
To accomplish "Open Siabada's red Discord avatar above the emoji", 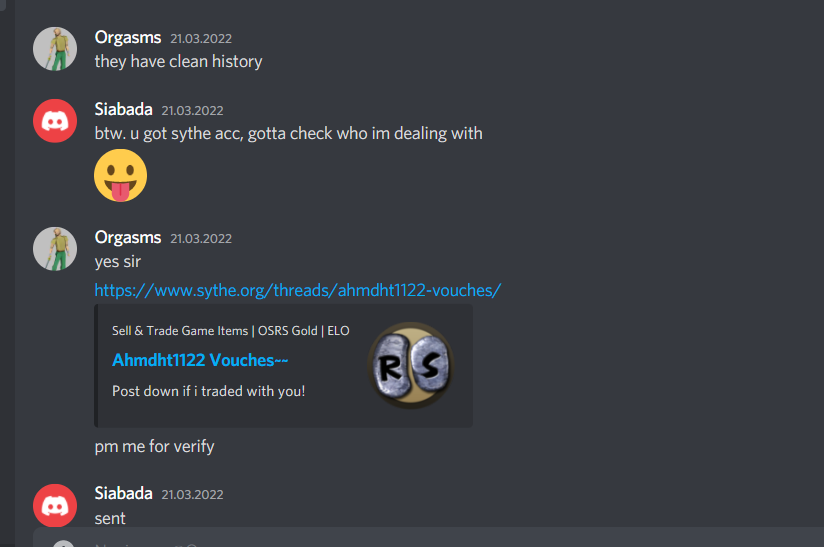I will click(55, 121).
